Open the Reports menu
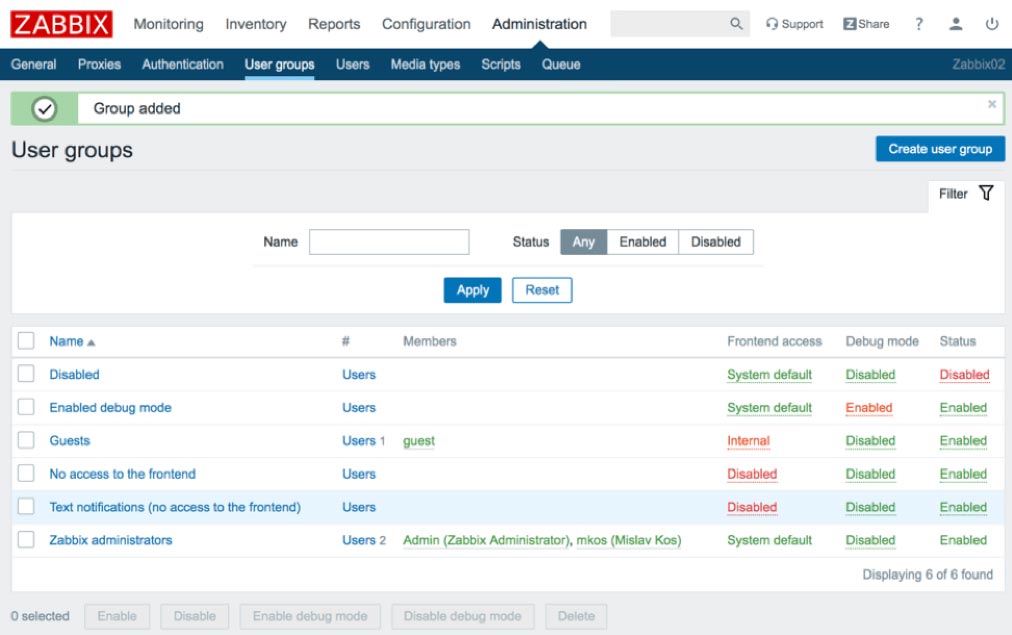The width and height of the screenshot is (1012, 635). [334, 24]
